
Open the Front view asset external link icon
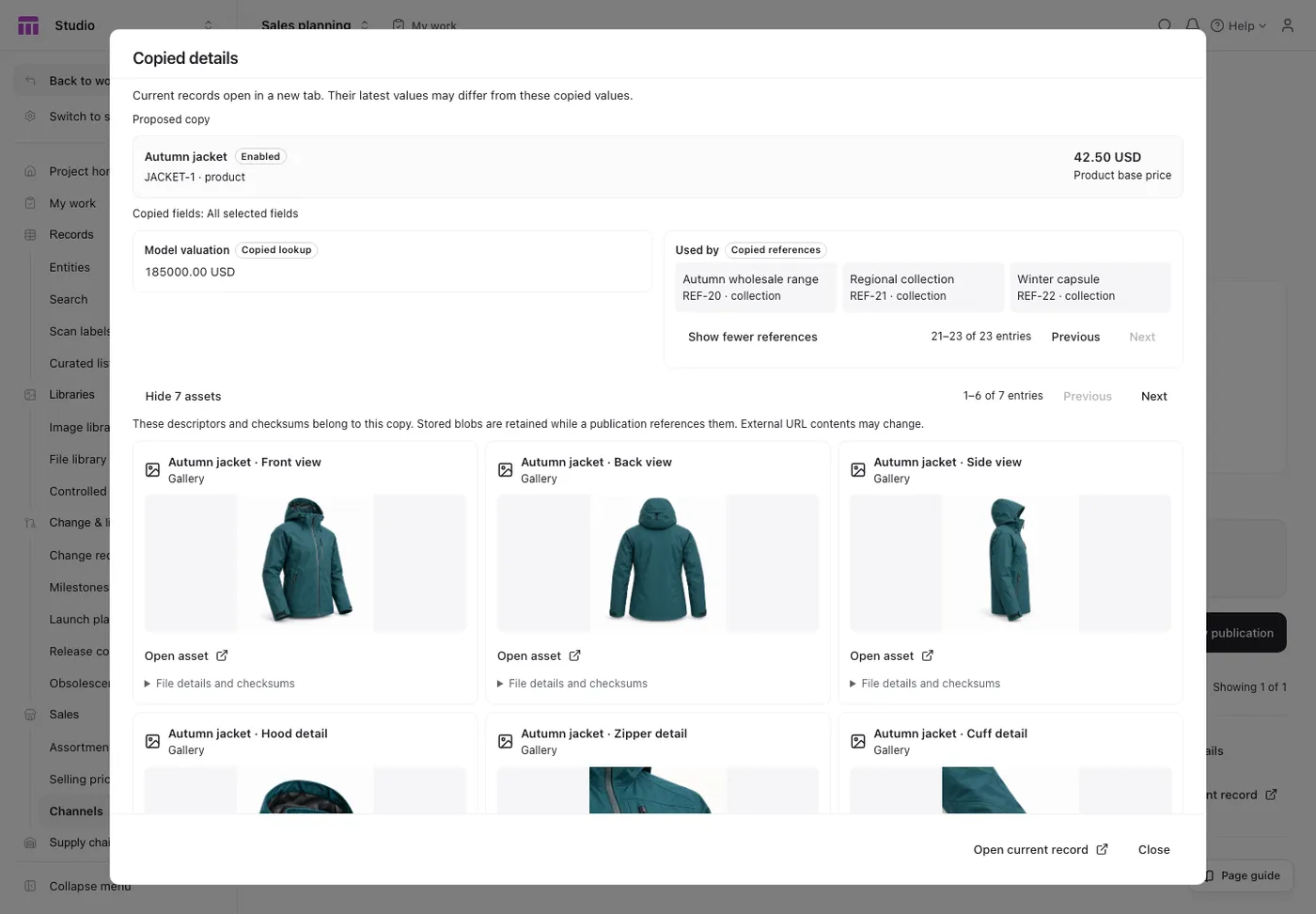click(222, 655)
